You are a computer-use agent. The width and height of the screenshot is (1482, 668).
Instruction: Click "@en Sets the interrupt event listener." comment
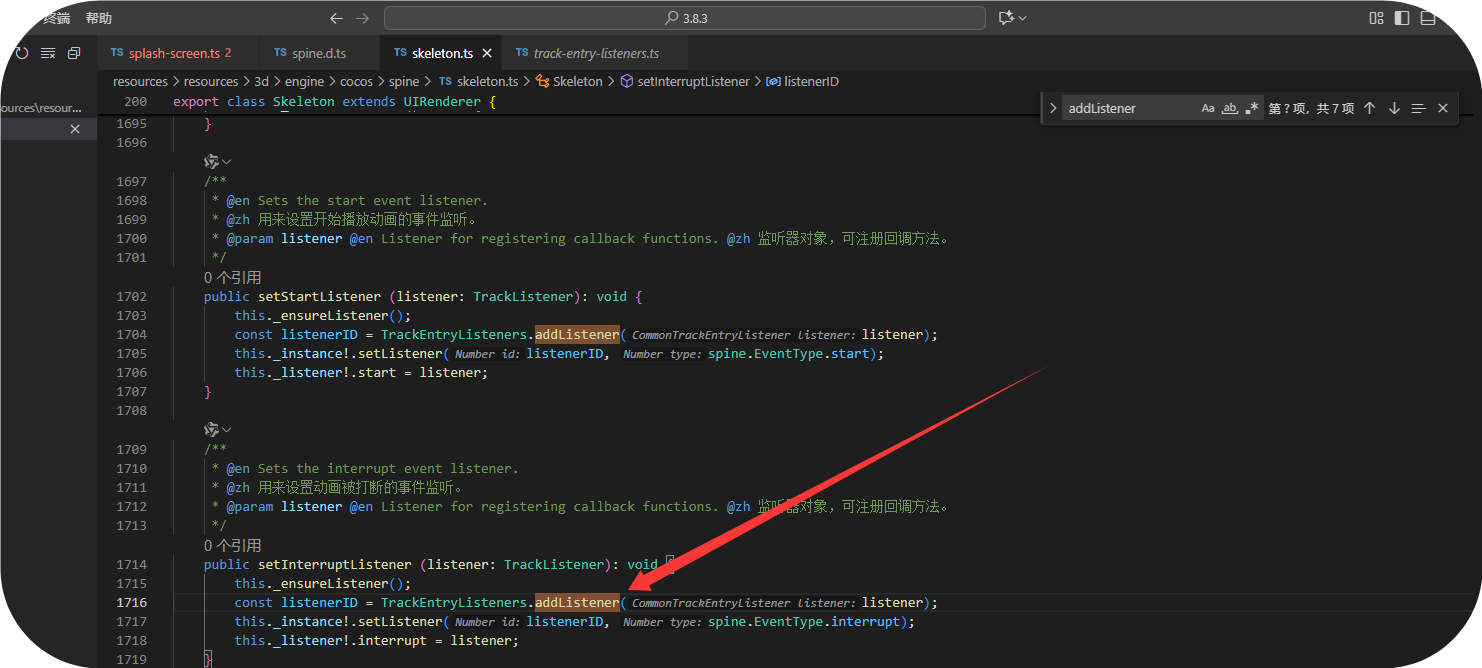(x=373, y=468)
